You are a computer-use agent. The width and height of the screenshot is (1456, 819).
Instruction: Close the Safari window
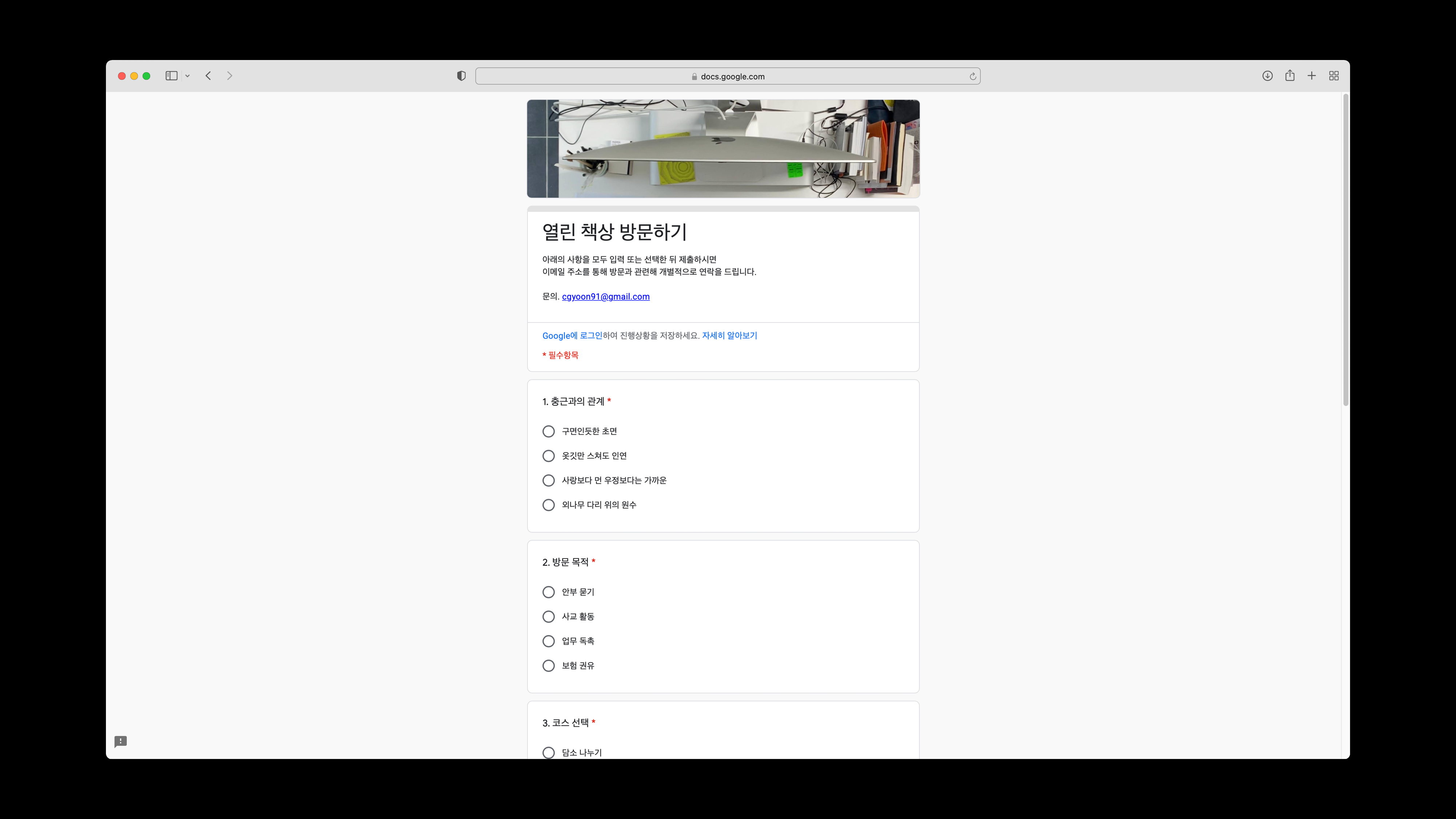[122, 76]
